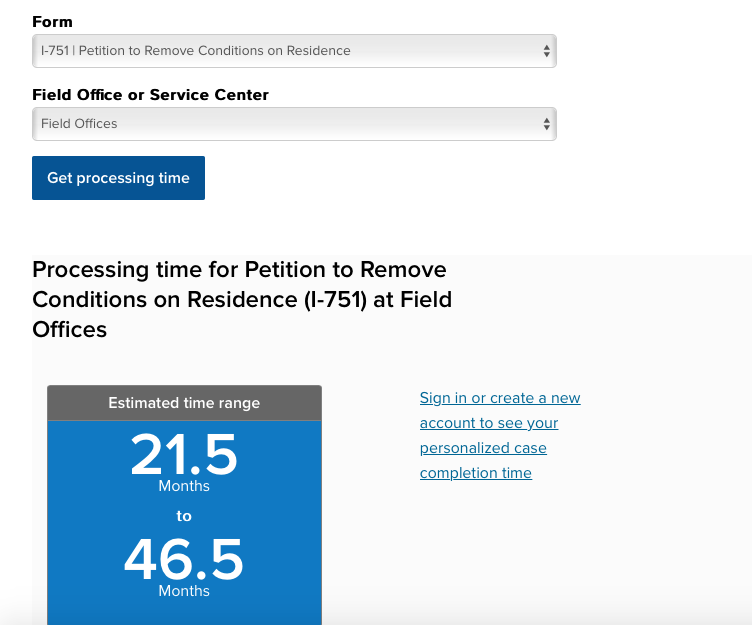Click 'completion time' link text
Screen dimensions: 752x625
[476, 473]
